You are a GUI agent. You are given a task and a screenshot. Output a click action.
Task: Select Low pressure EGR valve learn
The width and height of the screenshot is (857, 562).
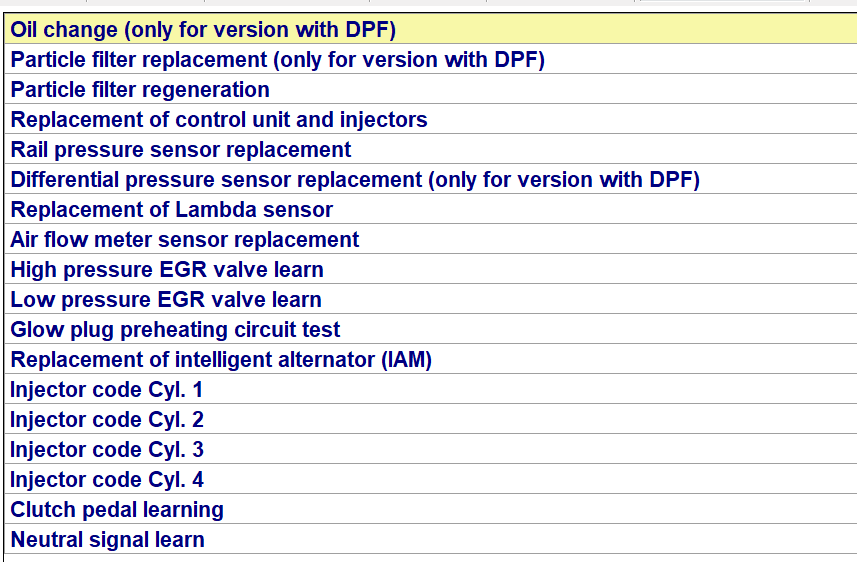[166, 300]
